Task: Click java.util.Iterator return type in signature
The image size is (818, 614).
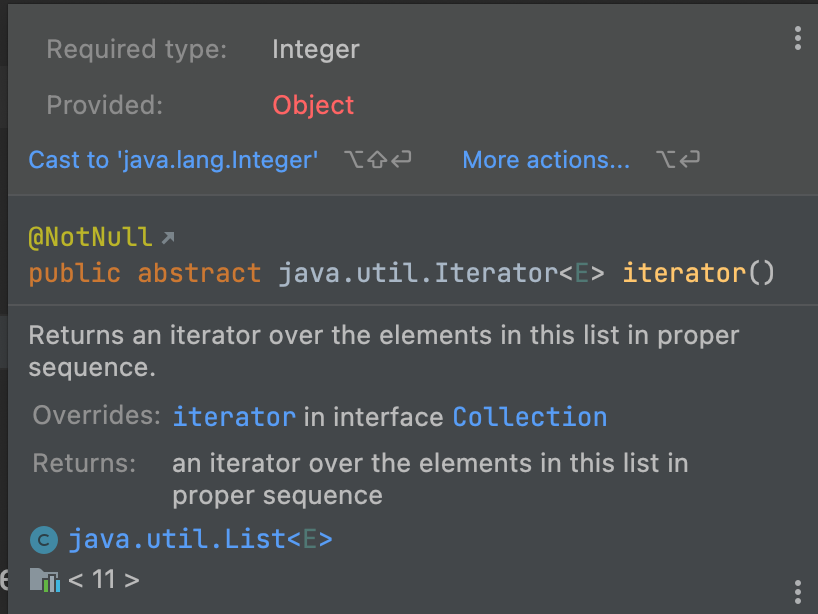Action: 417,273
